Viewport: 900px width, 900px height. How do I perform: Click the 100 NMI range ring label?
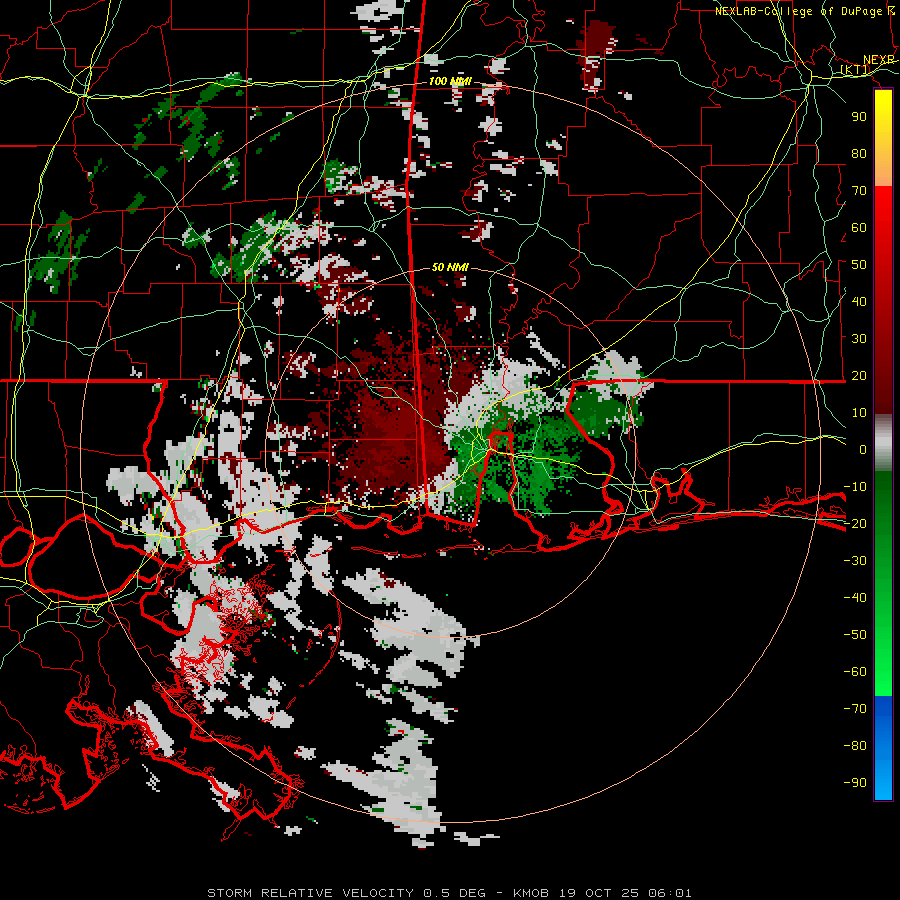451,81
